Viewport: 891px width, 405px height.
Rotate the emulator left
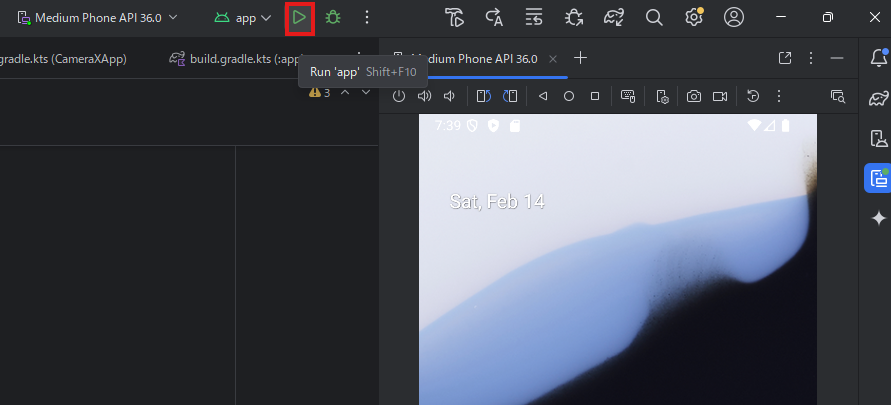[484, 96]
